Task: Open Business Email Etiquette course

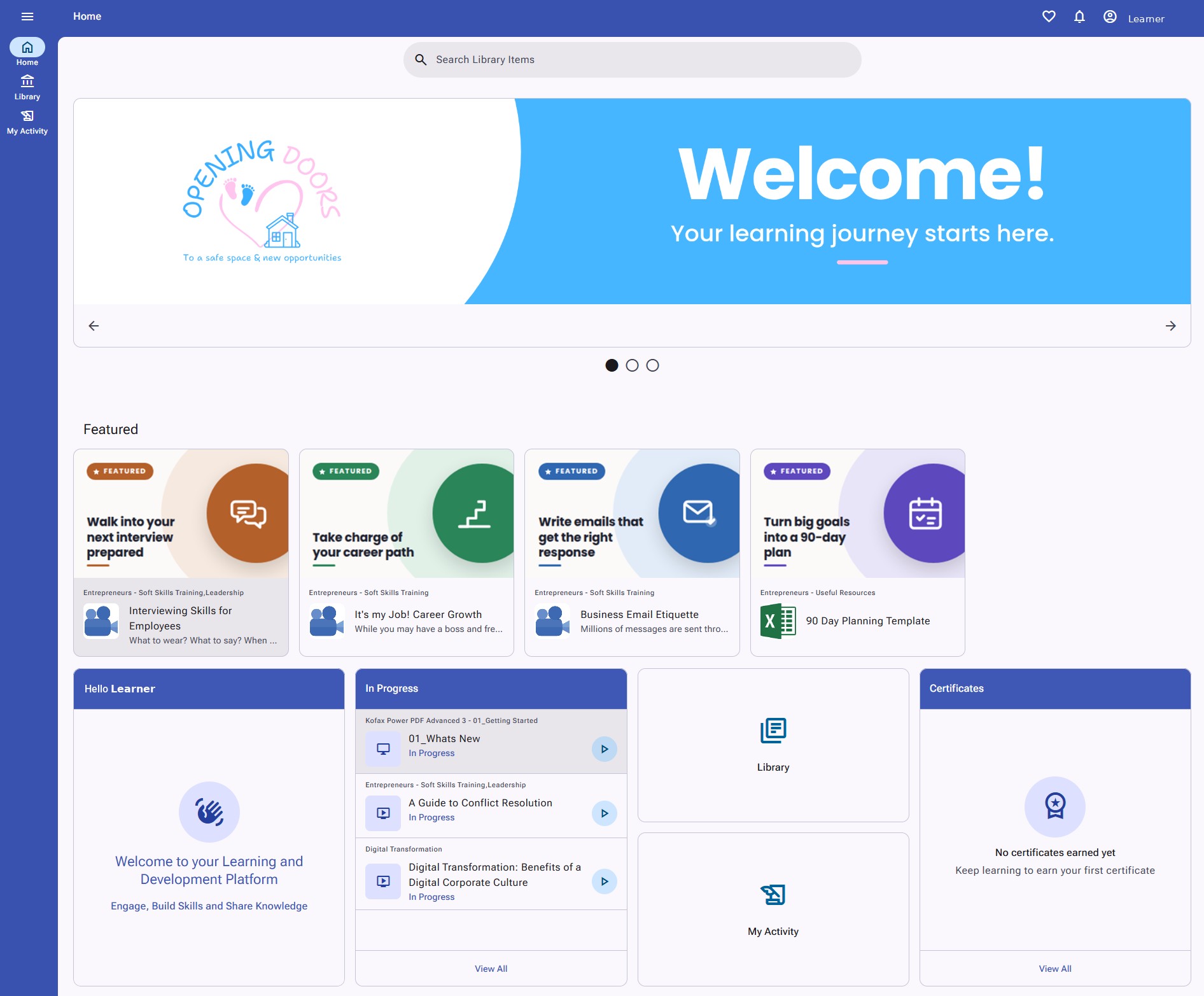Action: (x=639, y=614)
